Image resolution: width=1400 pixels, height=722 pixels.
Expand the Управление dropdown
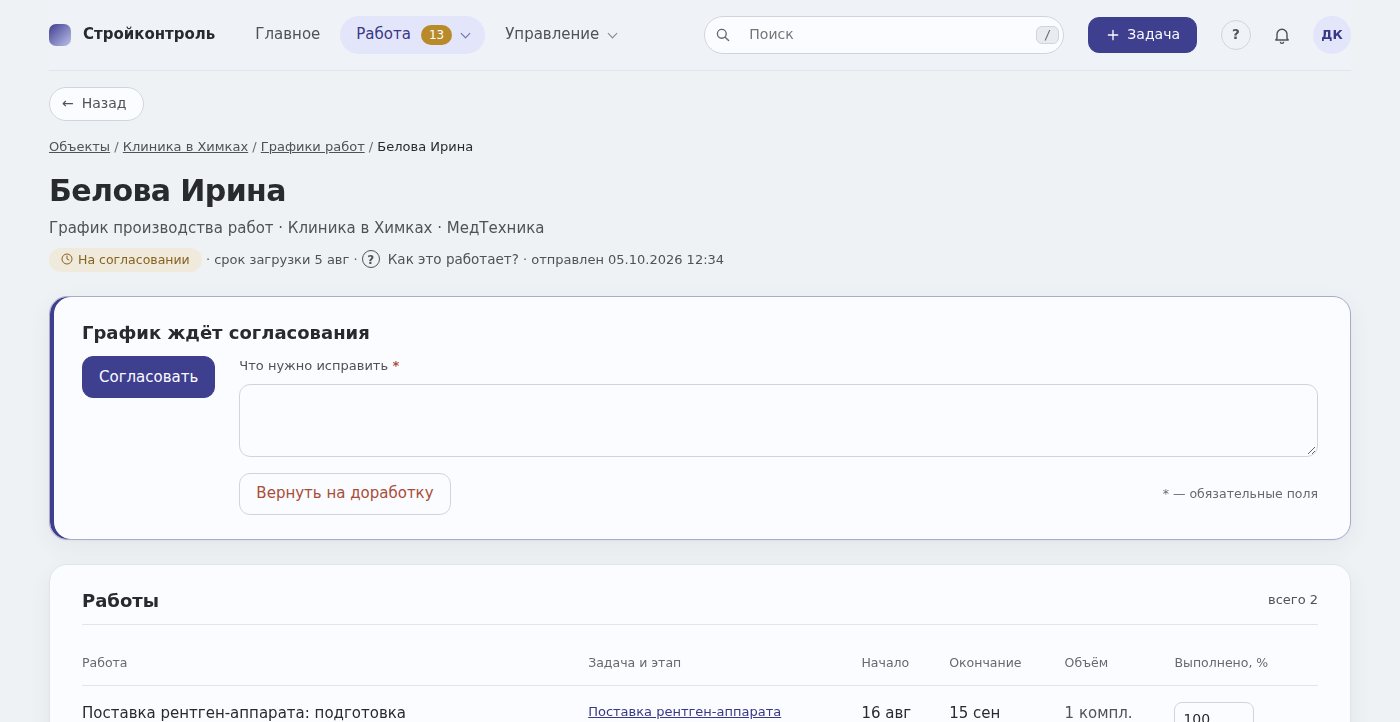pos(561,34)
